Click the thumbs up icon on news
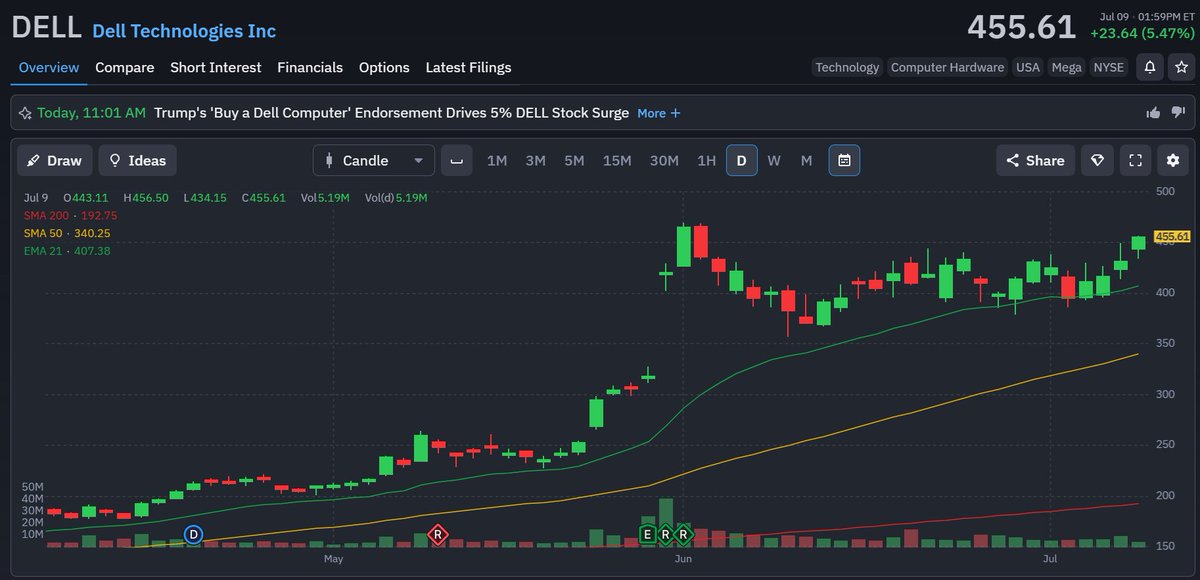The width and height of the screenshot is (1200, 580). click(x=1153, y=113)
